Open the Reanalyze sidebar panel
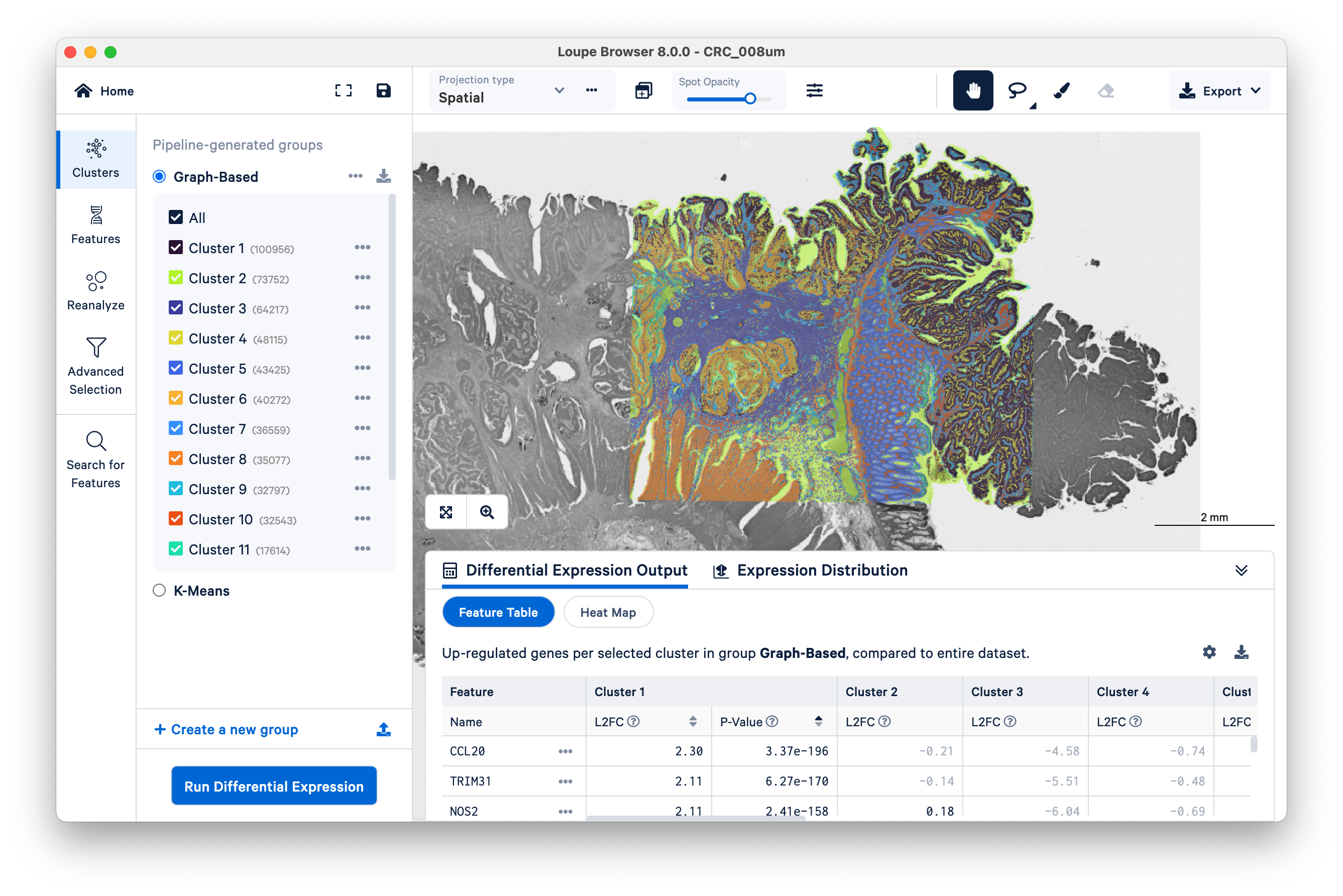The height and width of the screenshot is (896, 1343). pyautogui.click(x=95, y=290)
